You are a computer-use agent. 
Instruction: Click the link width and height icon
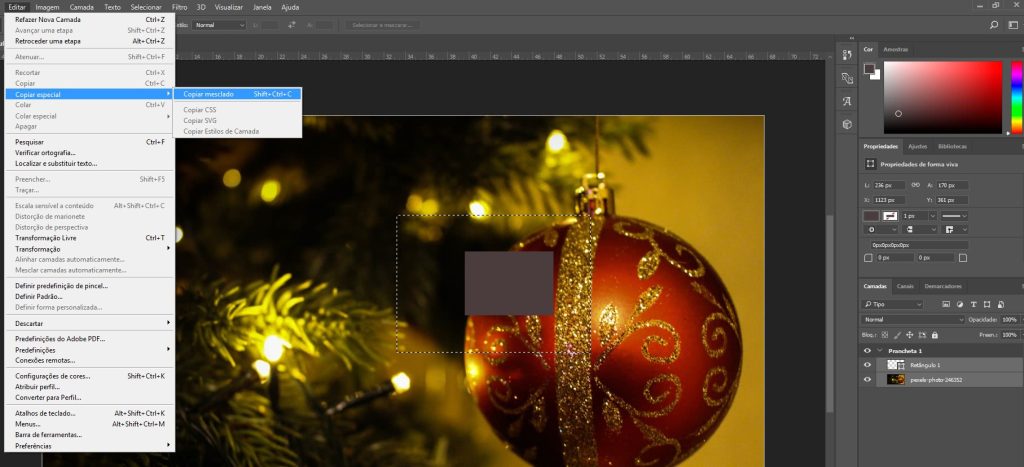point(916,185)
